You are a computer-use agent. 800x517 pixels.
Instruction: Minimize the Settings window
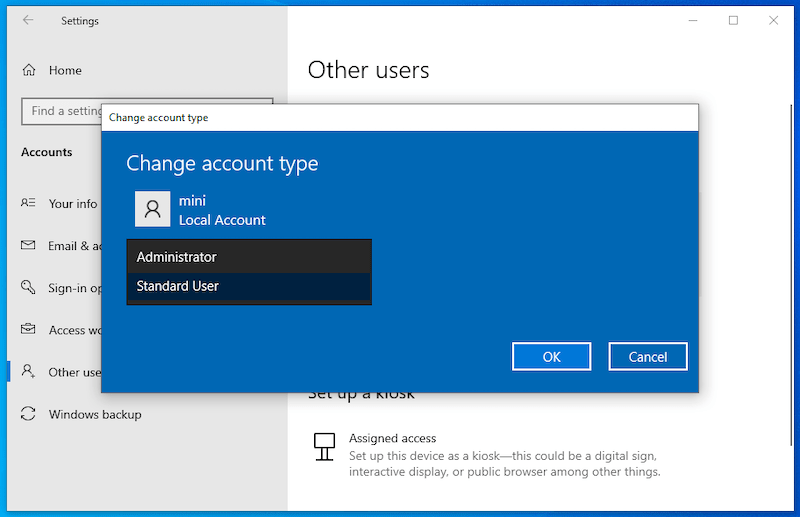coord(693,20)
